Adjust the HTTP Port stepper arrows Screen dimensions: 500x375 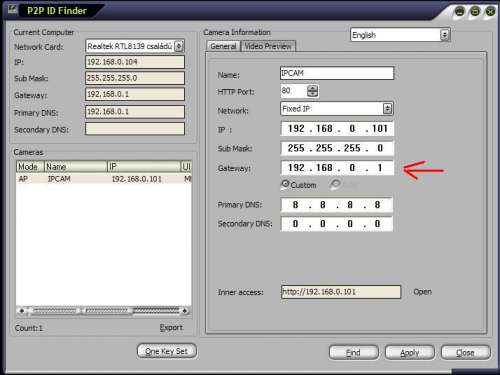tap(312, 91)
